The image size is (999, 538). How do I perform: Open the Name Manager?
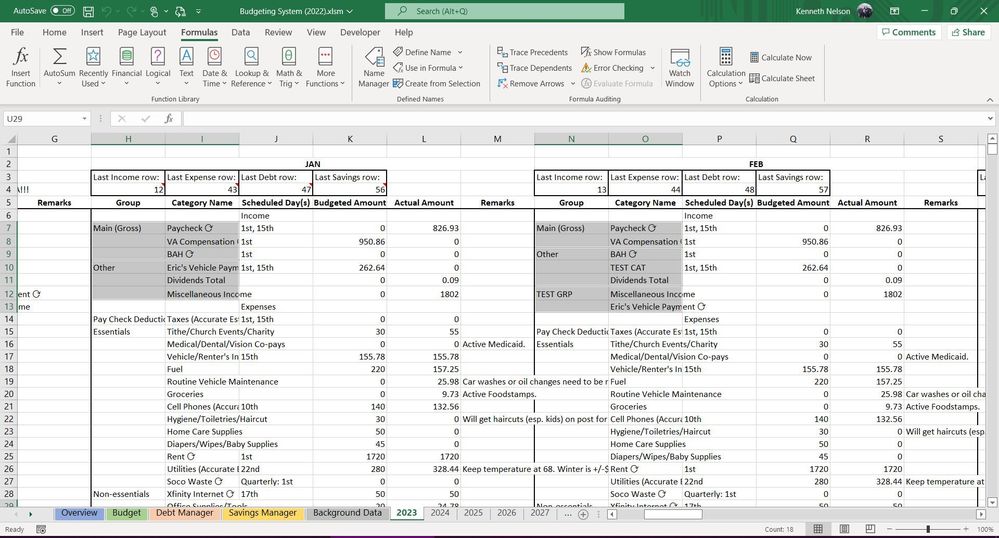pos(373,66)
